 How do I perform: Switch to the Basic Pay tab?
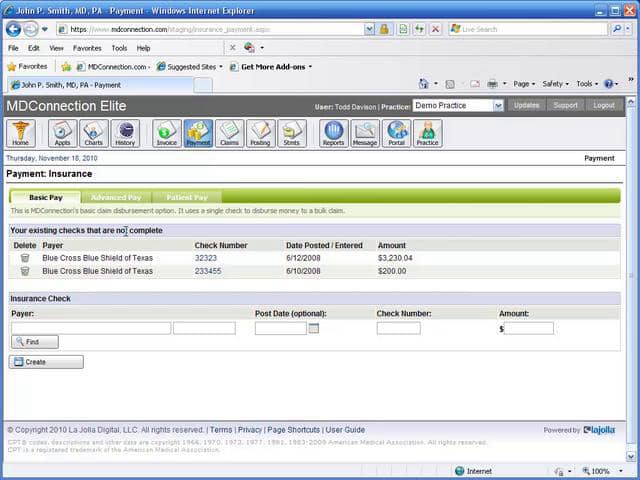(x=46, y=198)
